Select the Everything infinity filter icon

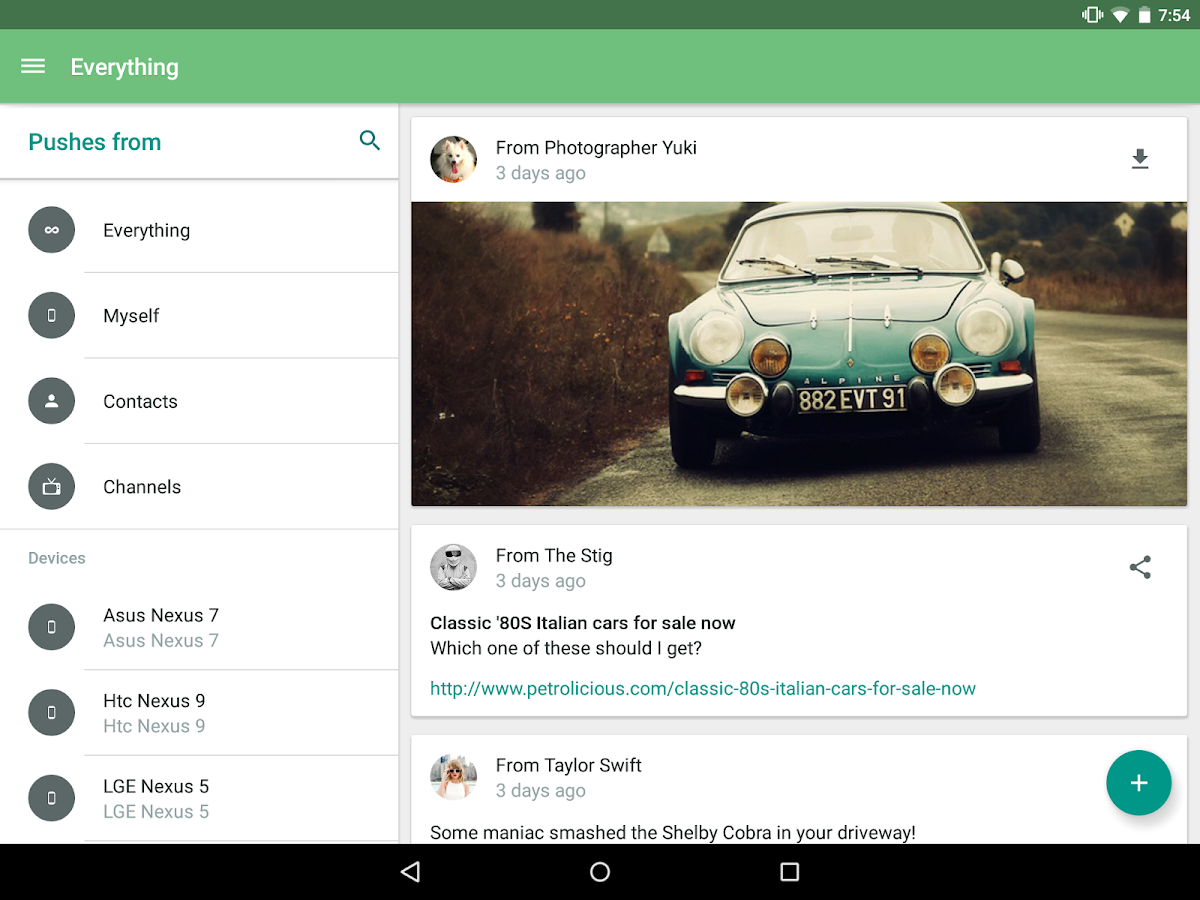(x=51, y=229)
